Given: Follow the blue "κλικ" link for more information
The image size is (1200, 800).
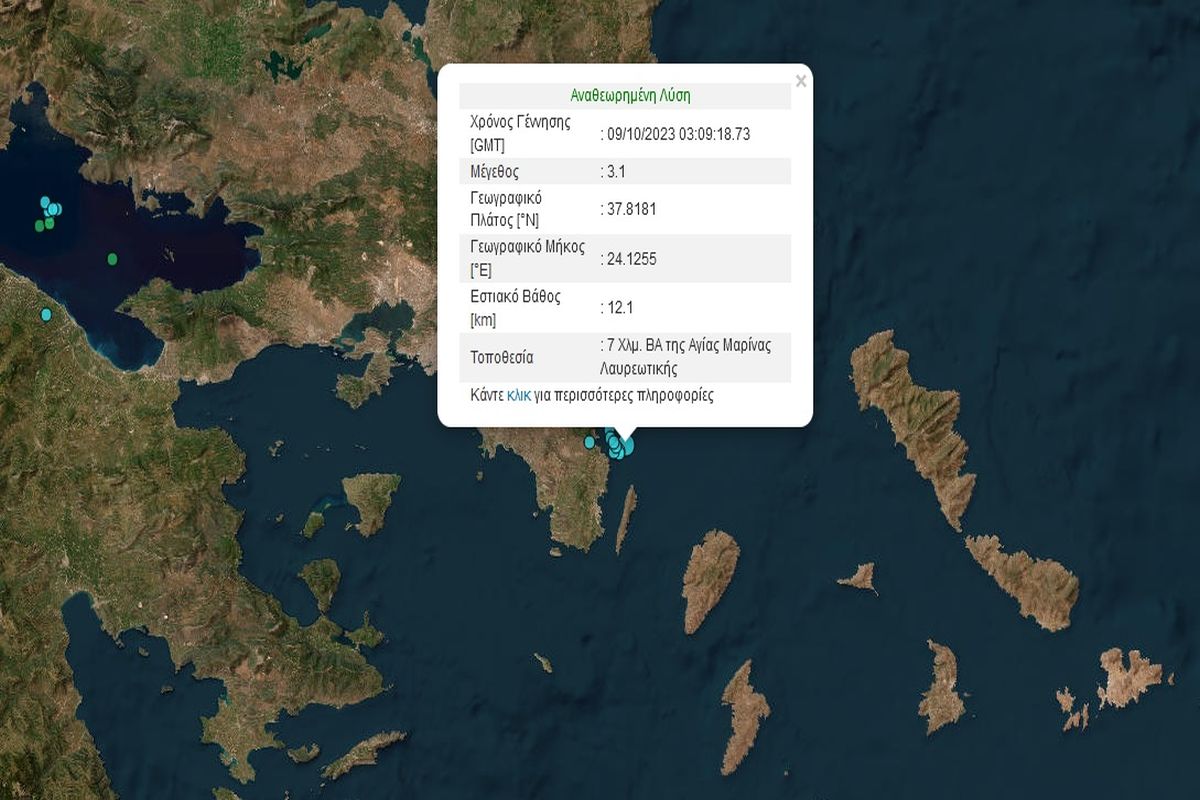Looking at the screenshot, I should (518, 395).
